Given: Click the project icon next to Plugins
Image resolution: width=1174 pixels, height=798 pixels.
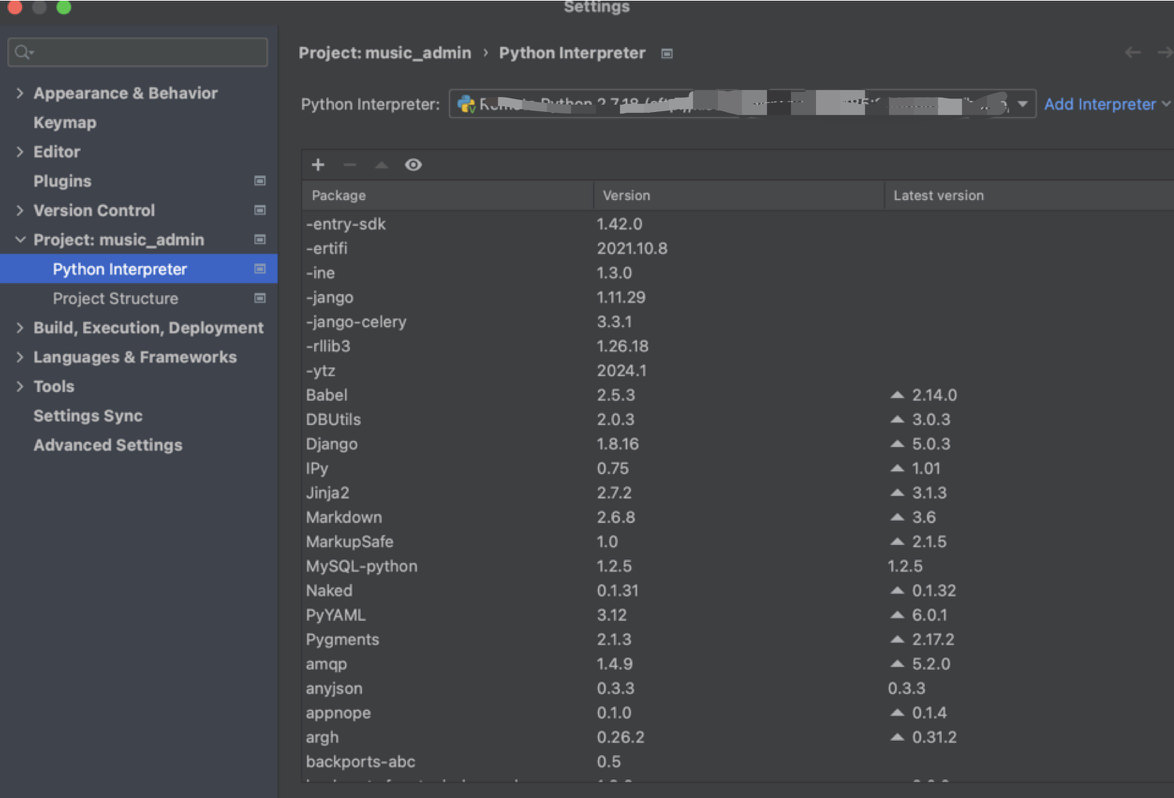Looking at the screenshot, I should pyautogui.click(x=260, y=181).
